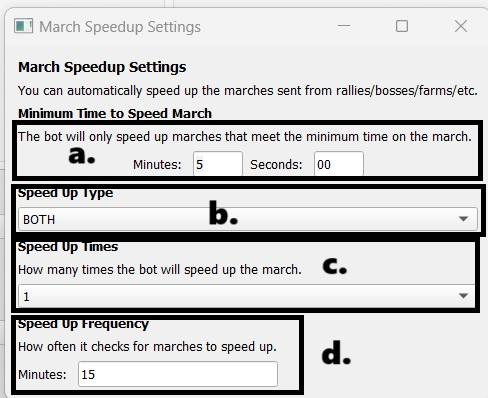The image size is (488, 398).
Task: Click the Minimum Time to Speed March heading
Action: click(x=115, y=114)
